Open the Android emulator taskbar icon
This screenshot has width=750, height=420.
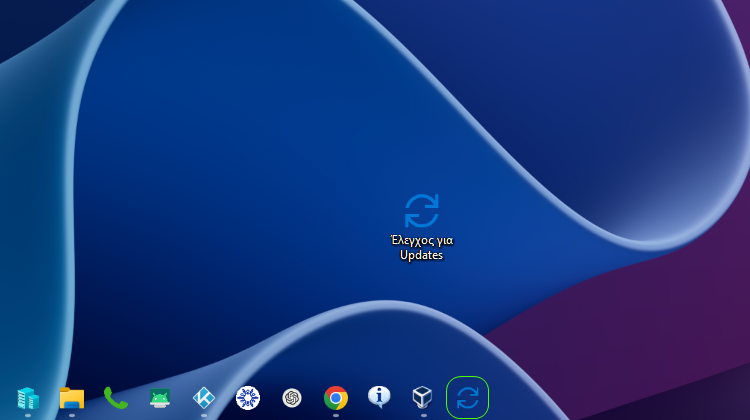click(x=160, y=398)
